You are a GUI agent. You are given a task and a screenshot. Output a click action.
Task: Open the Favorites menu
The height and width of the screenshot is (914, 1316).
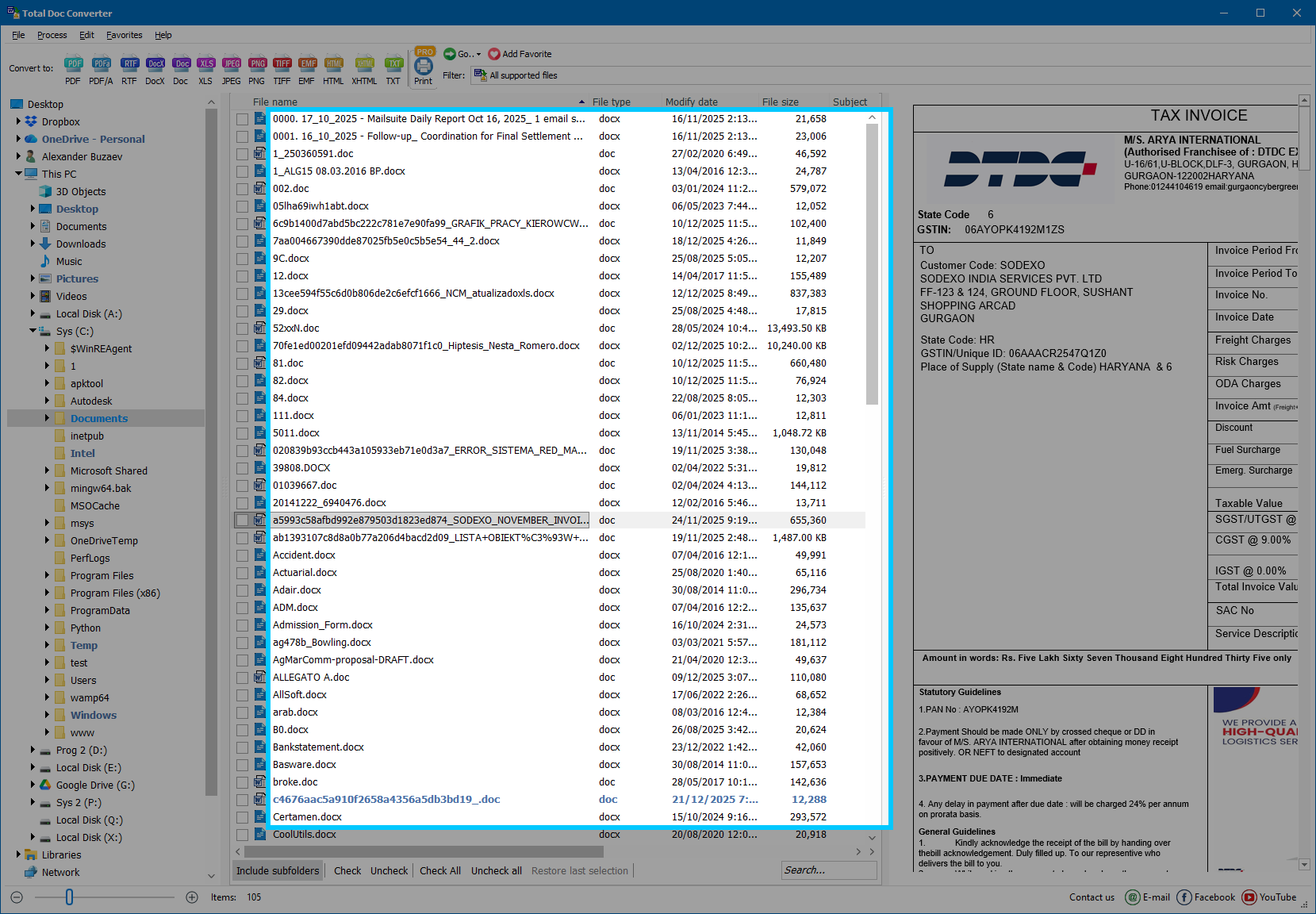coord(125,35)
